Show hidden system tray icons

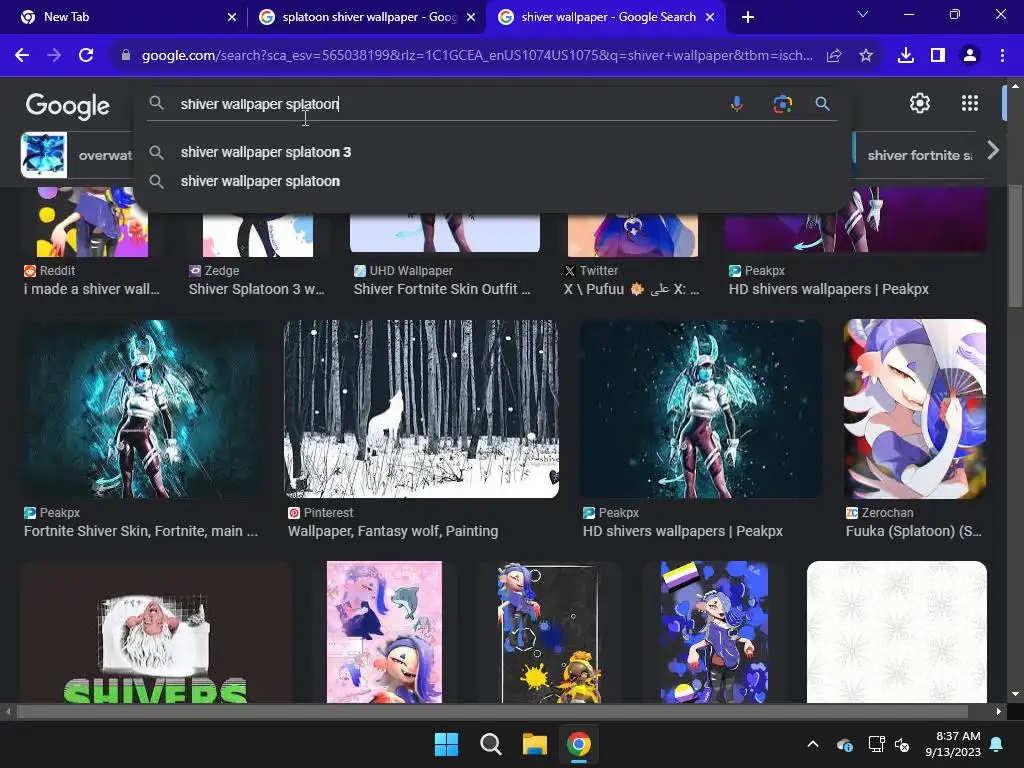pos(813,744)
